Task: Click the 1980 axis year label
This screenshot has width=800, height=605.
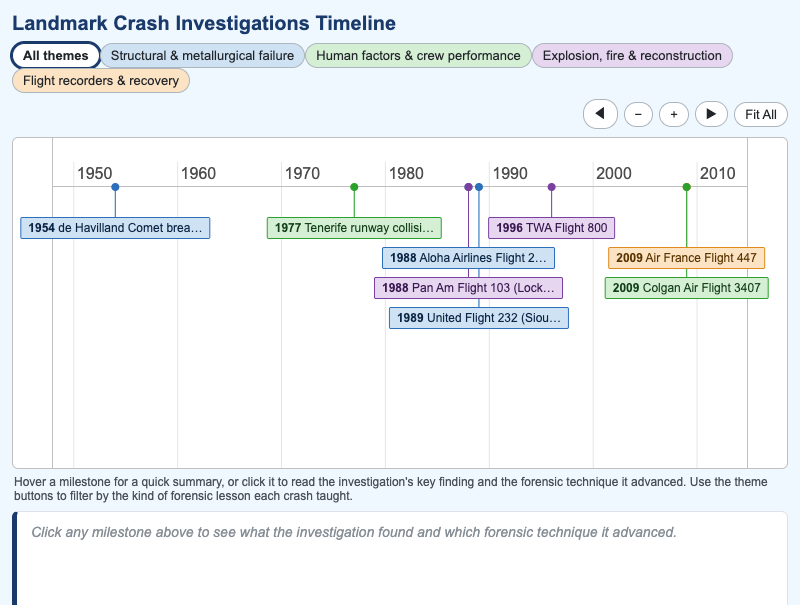Action: click(x=406, y=173)
